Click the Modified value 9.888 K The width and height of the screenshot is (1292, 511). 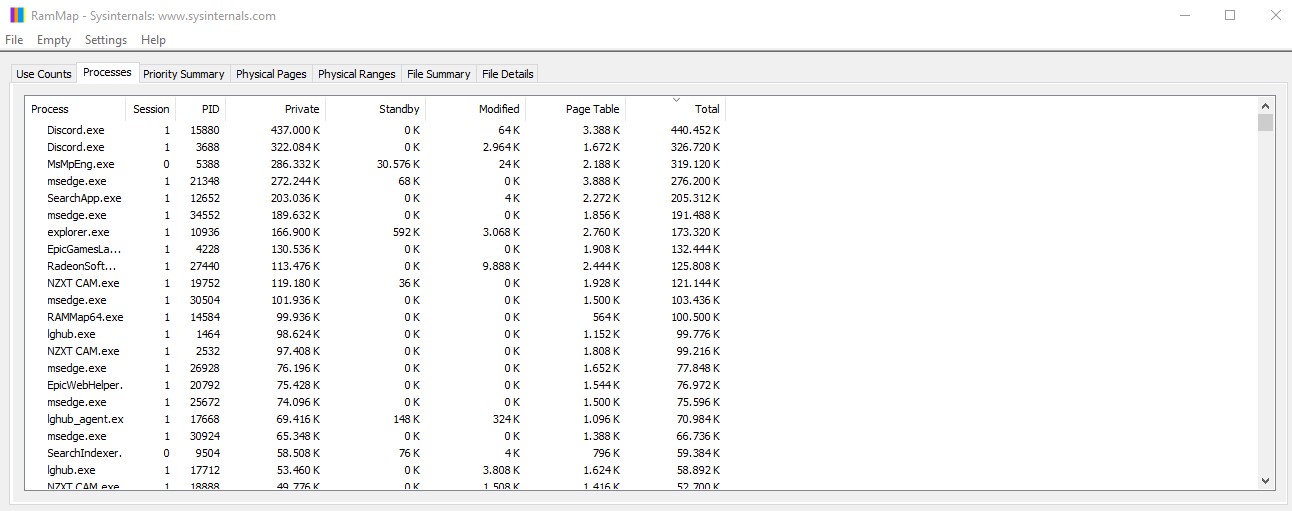pyautogui.click(x=500, y=266)
